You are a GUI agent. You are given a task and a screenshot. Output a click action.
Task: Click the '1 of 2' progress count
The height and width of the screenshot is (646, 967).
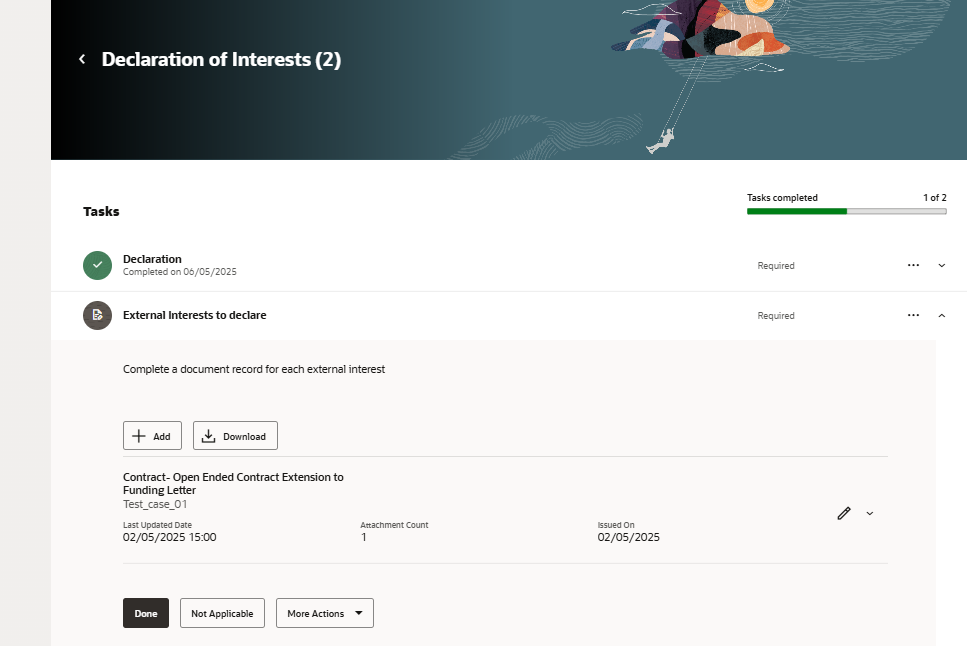click(x=935, y=197)
